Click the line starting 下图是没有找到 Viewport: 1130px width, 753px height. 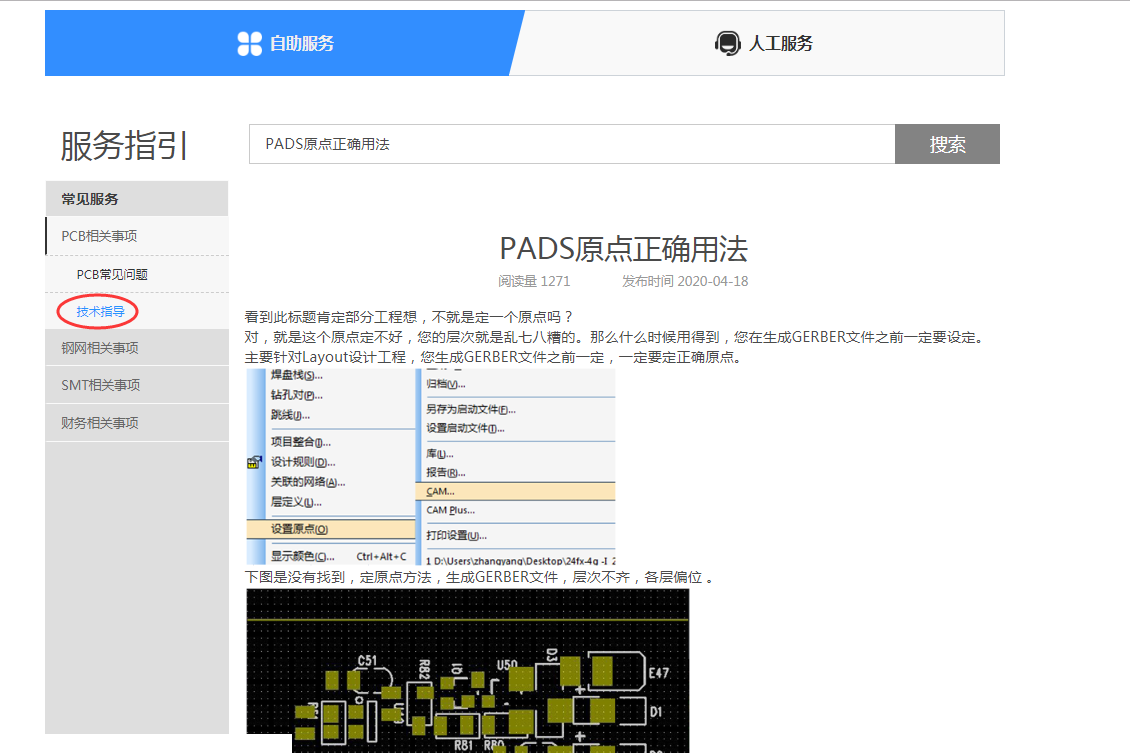tap(480, 577)
